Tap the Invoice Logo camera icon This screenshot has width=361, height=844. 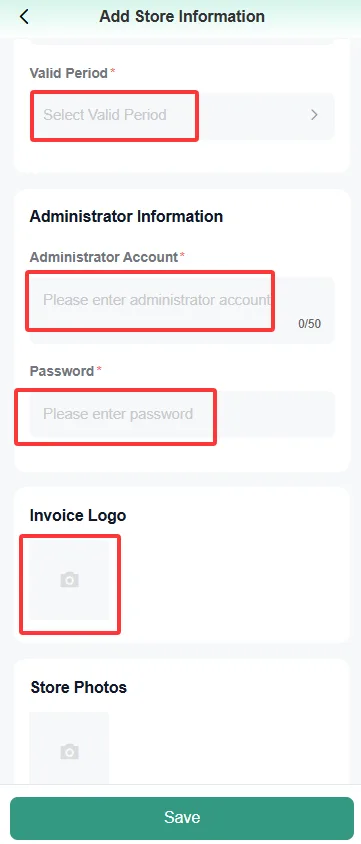69,580
